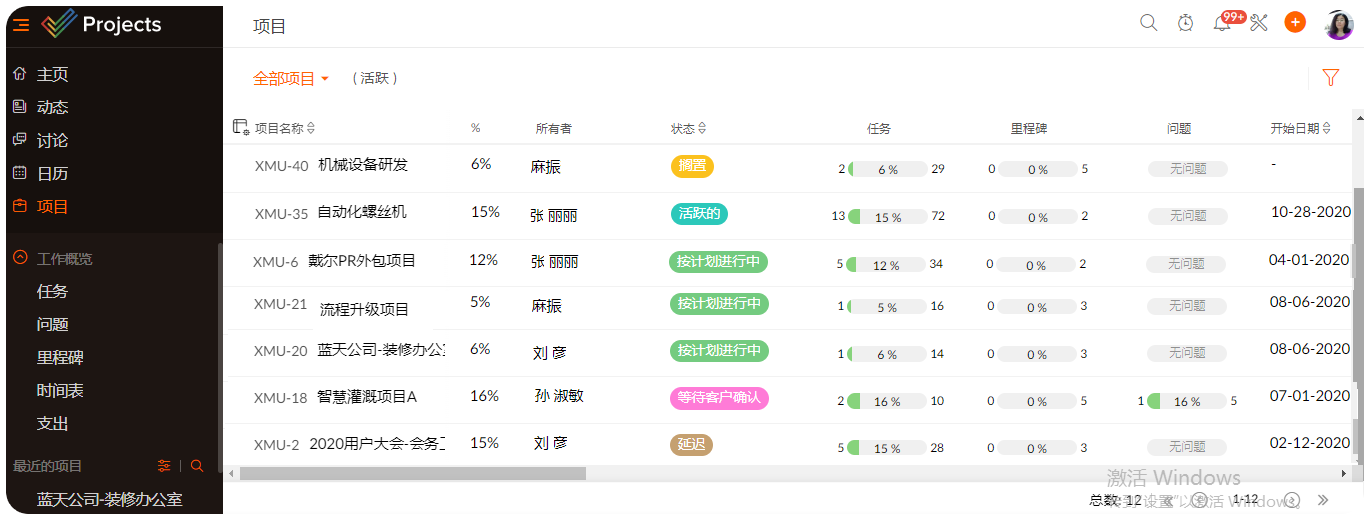Open recent projects settings sliders icon
This screenshot has height=520, width=1370.
click(x=165, y=466)
